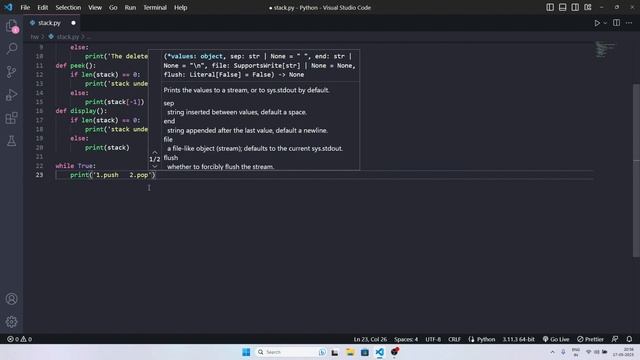Start server with Go Live
This screenshot has width=640, height=360.
point(556,339)
